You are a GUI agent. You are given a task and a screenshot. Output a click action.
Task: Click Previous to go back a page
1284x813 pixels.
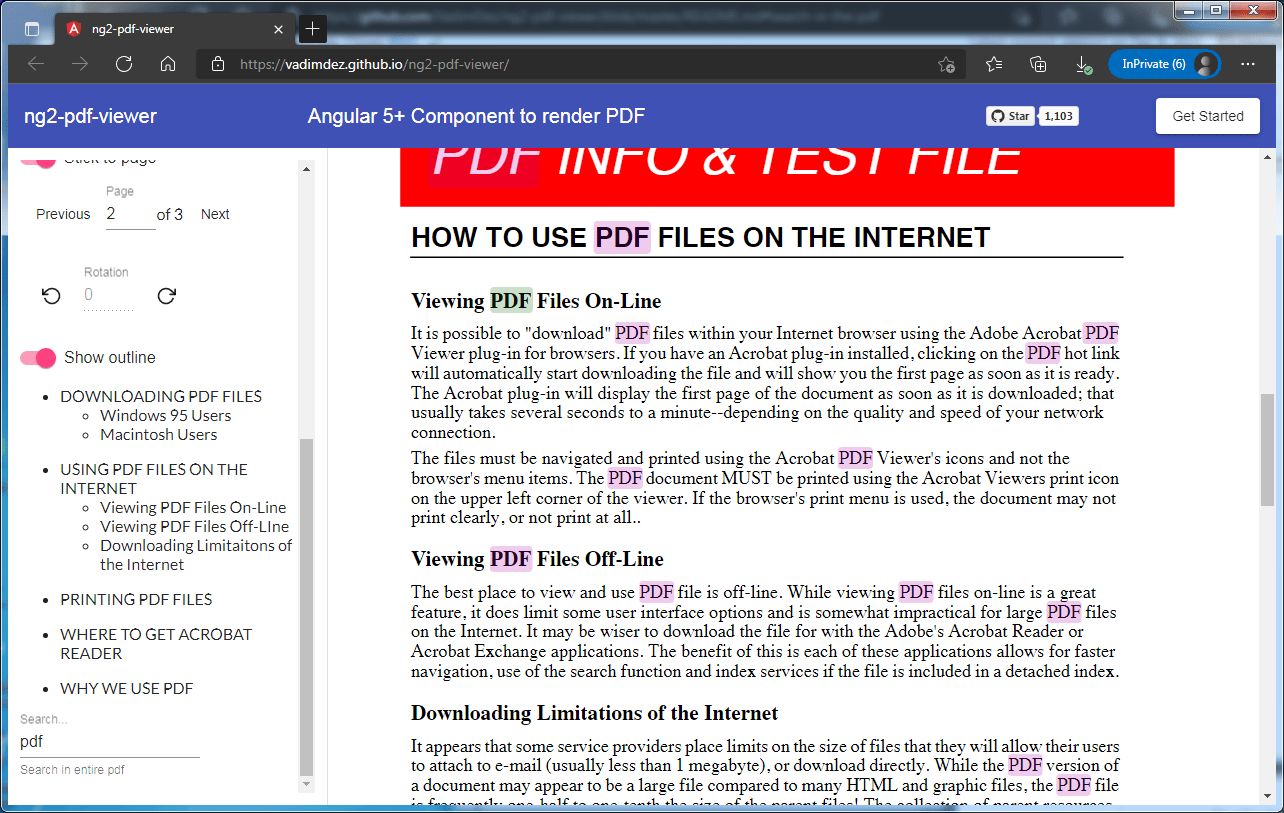pyautogui.click(x=63, y=213)
